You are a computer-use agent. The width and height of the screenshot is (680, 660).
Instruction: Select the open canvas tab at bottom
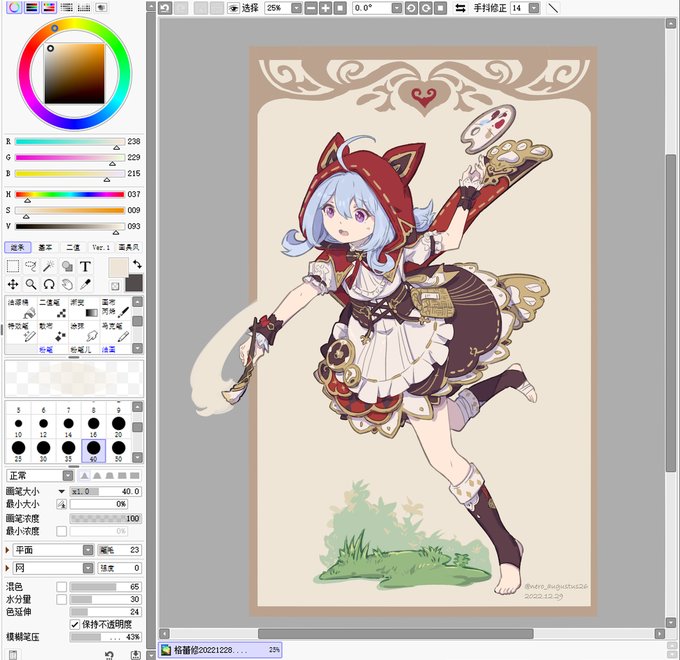pyautogui.click(x=220, y=650)
